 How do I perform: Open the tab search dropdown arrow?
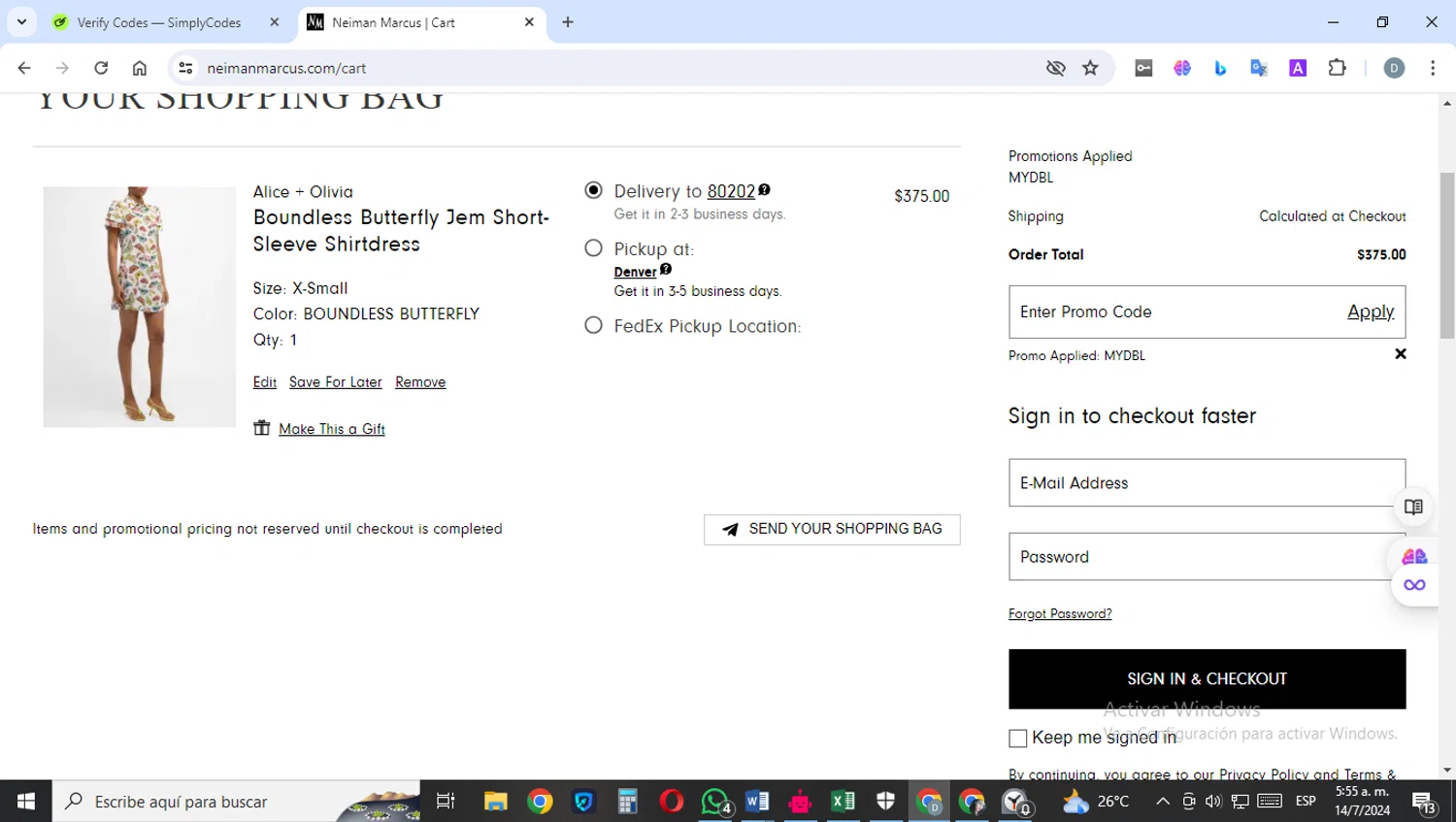pos(21,21)
